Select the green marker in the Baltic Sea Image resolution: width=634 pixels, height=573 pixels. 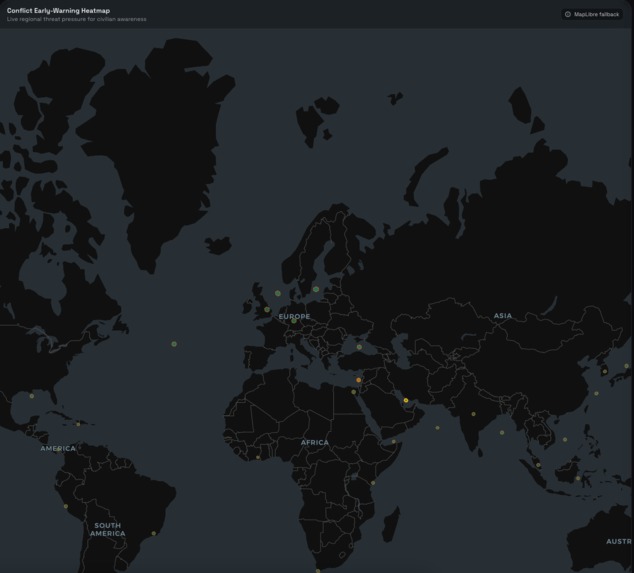[316, 289]
